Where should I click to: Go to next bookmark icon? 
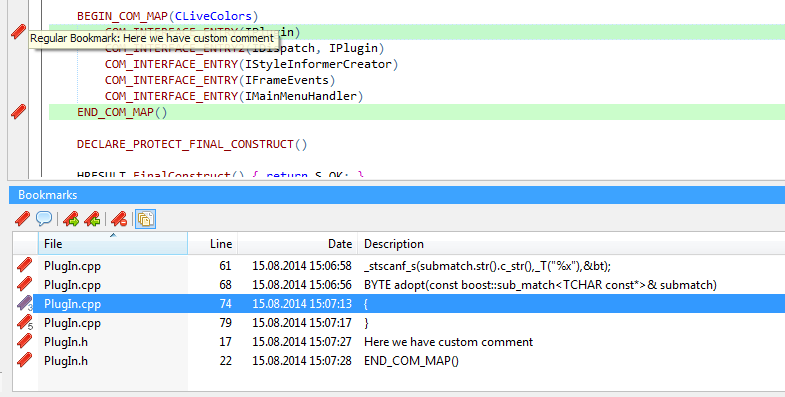tap(71, 219)
